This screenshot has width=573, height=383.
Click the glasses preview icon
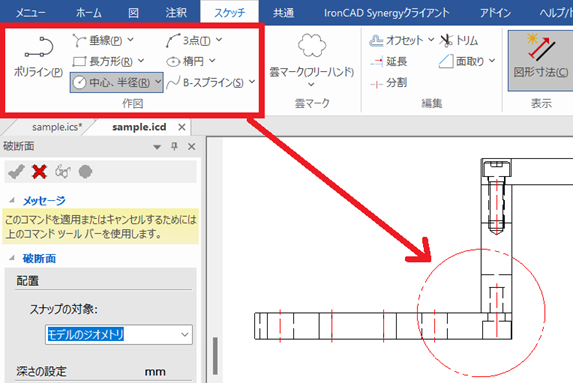click(x=62, y=171)
